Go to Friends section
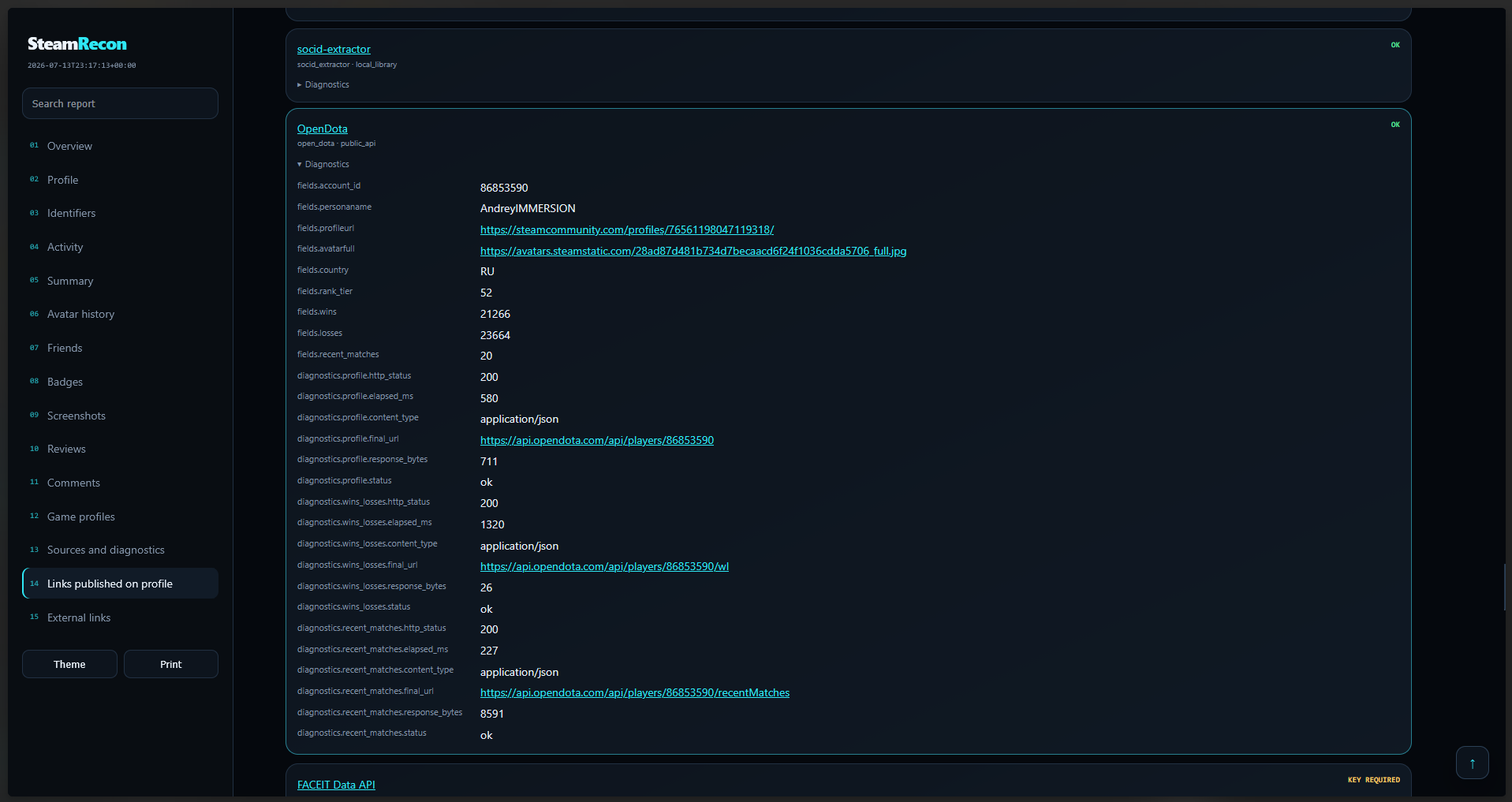 point(120,348)
